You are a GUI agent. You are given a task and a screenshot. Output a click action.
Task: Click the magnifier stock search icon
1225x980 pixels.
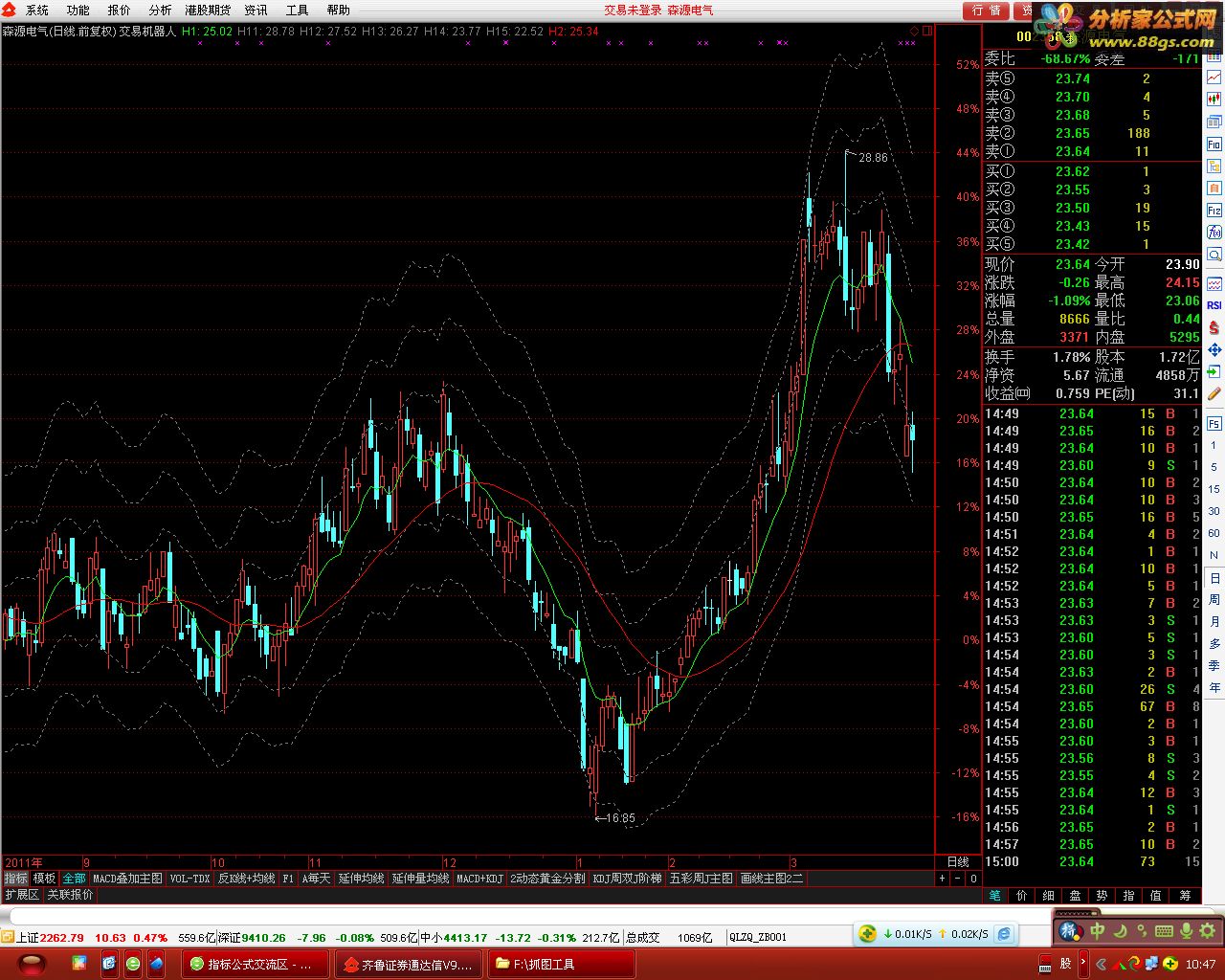point(1214,255)
